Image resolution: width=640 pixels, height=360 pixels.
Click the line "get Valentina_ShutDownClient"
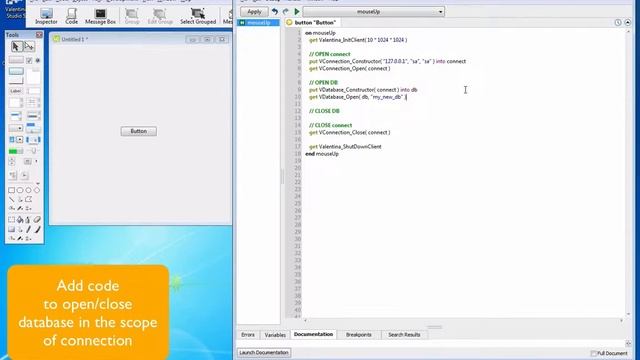(345, 147)
